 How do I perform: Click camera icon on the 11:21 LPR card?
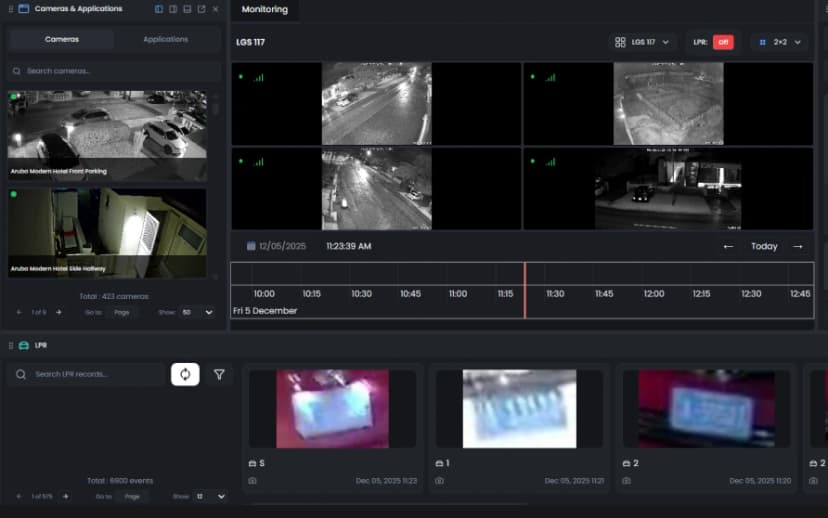pyautogui.click(x=439, y=481)
